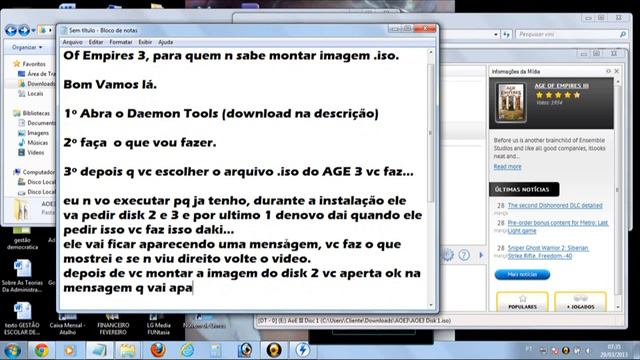Open Windows Explorer from the taskbar
The height and width of the screenshot is (360, 640).
[x=127, y=350]
